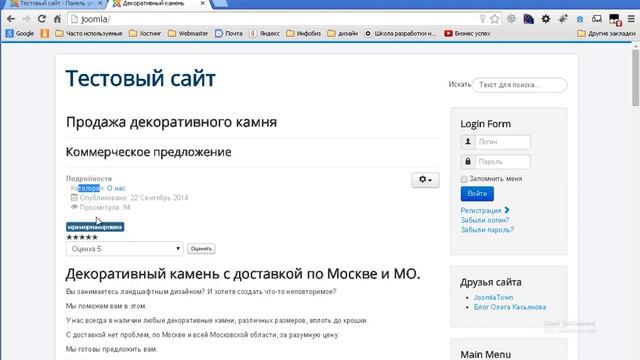The width and height of the screenshot is (640, 360).
Task: Open the 'Блог Олега Касьянова' link
Action: click(510, 307)
